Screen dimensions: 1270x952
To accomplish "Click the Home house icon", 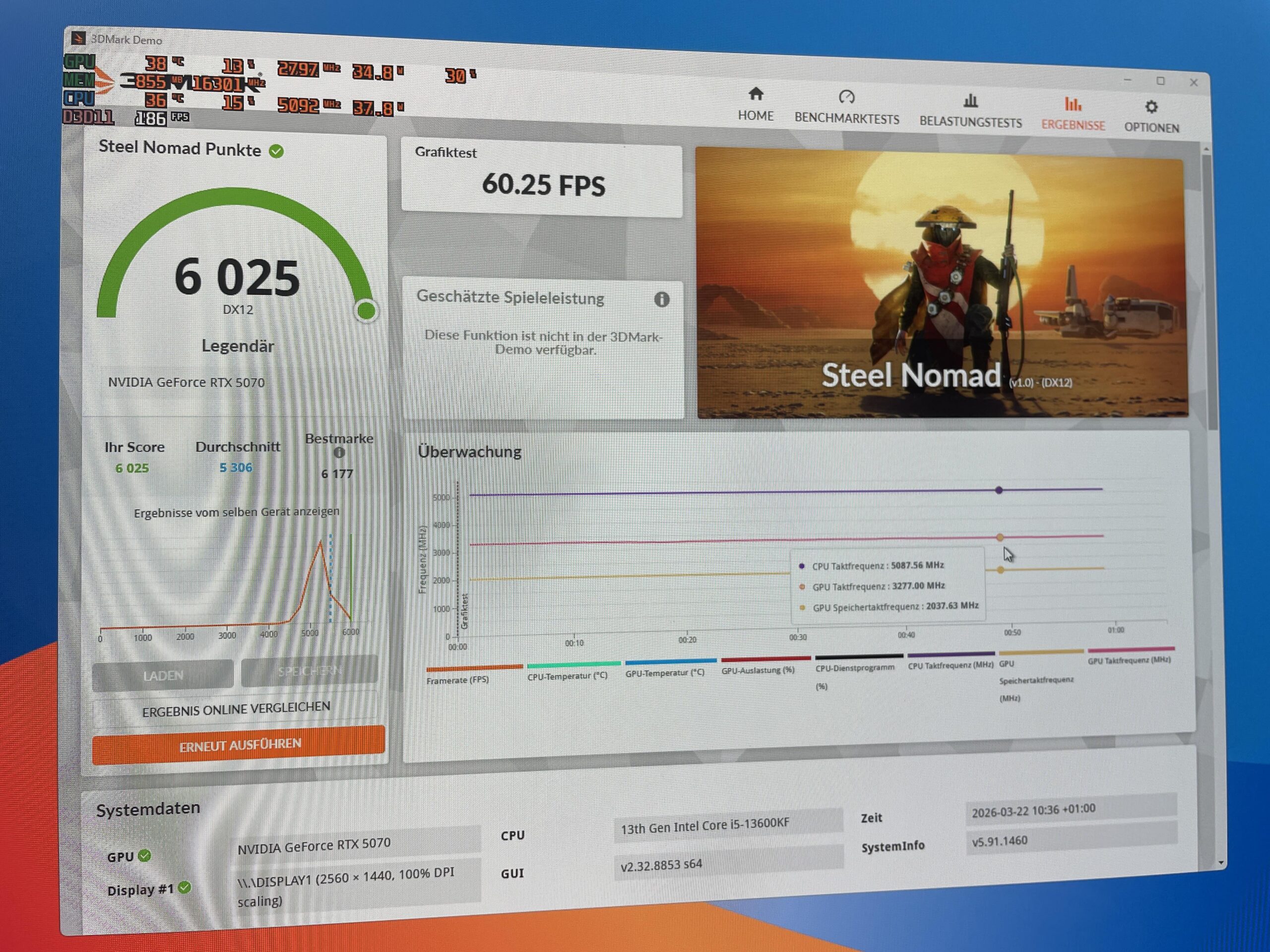I will 756,94.
